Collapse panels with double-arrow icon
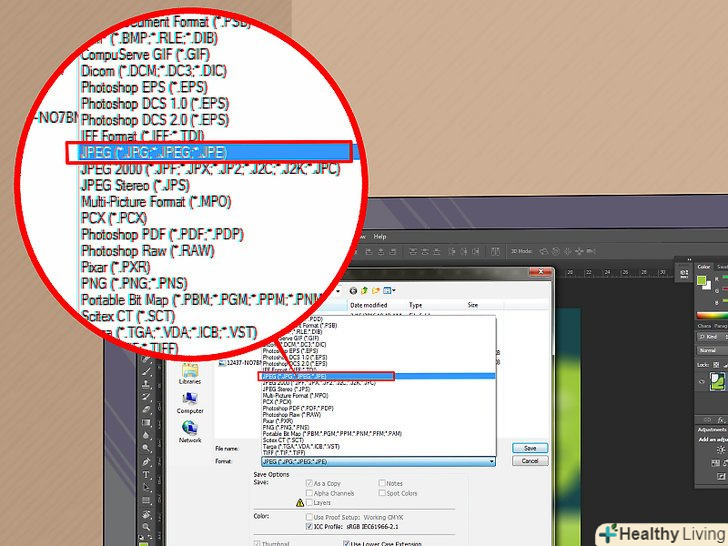Screen dimensions: 728x546 689,260
